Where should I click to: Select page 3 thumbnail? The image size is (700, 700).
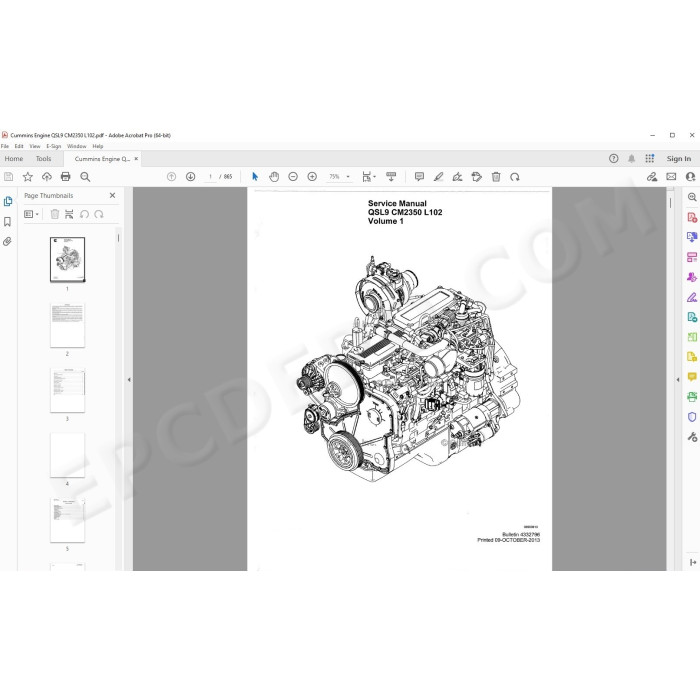[67, 390]
